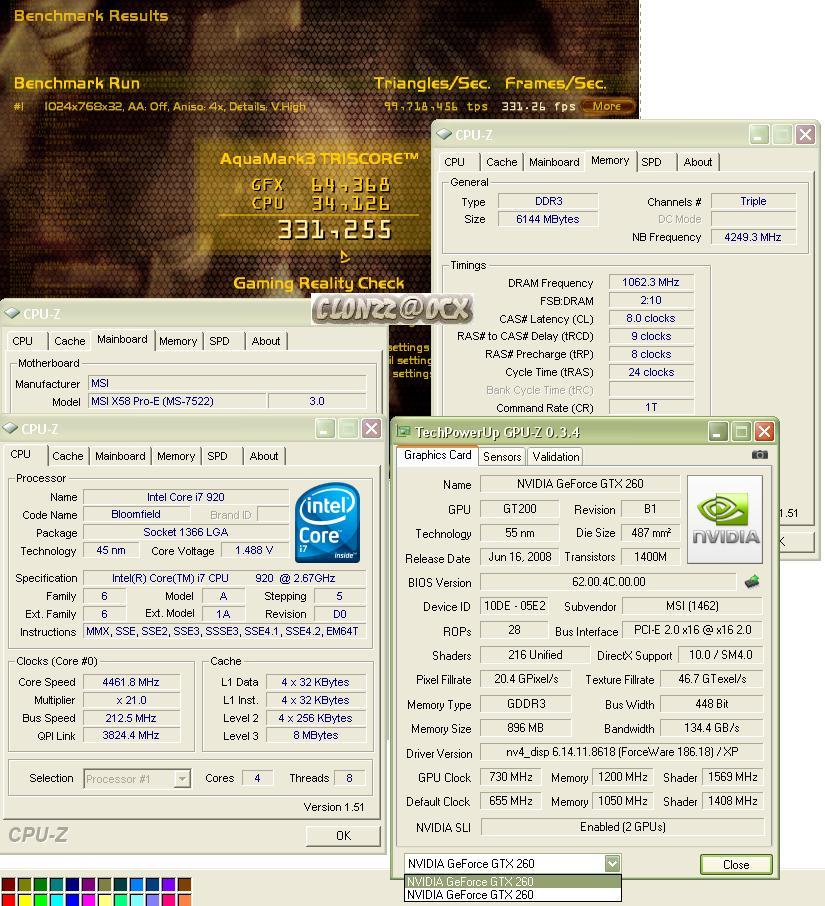Minimize the GPU-Z window
This screenshot has height=906, width=825.
click(x=718, y=432)
